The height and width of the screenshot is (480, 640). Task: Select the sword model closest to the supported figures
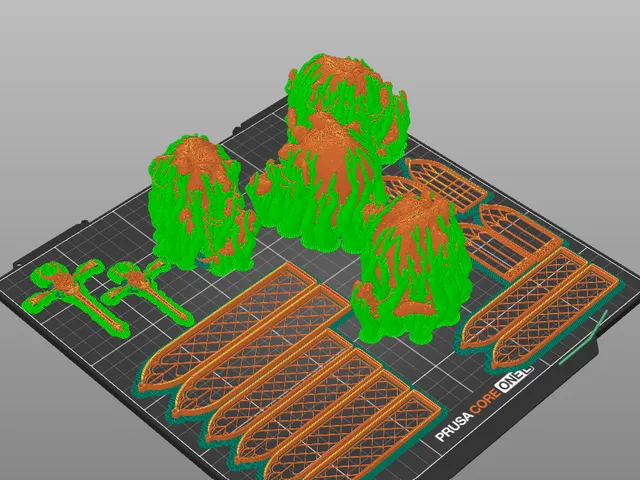(147, 291)
